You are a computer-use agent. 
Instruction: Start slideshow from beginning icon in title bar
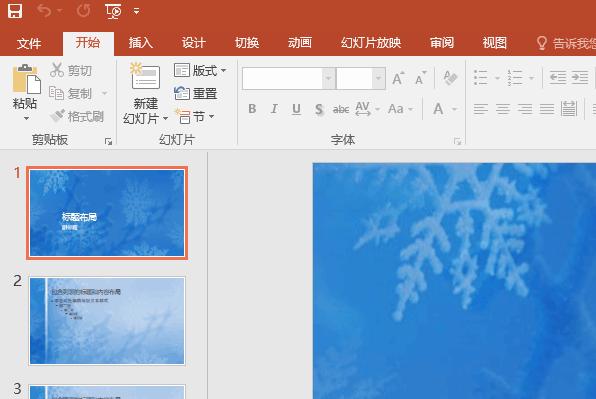point(113,11)
